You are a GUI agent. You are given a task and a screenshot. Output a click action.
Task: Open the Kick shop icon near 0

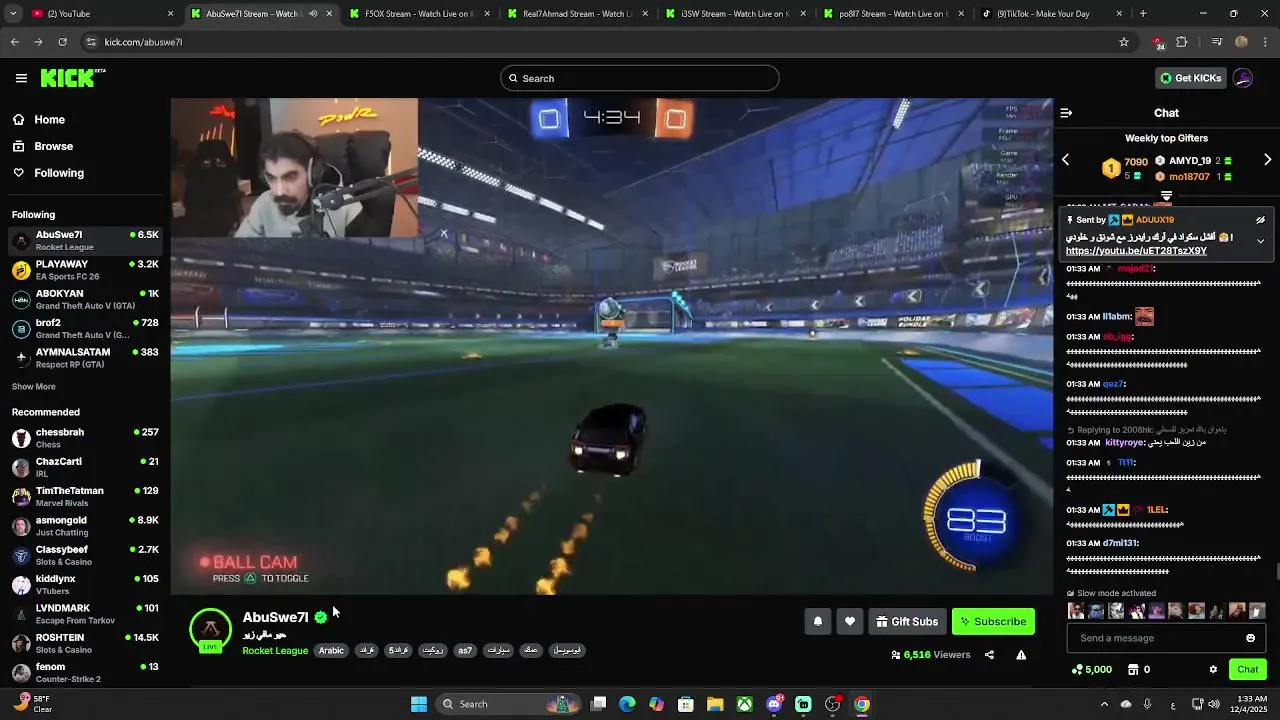[x=1133, y=670]
